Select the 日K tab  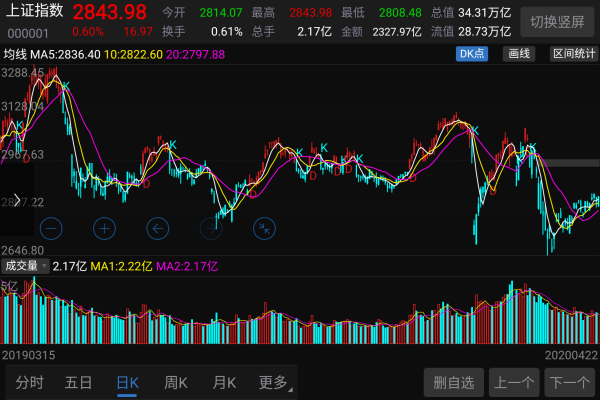pos(127,383)
